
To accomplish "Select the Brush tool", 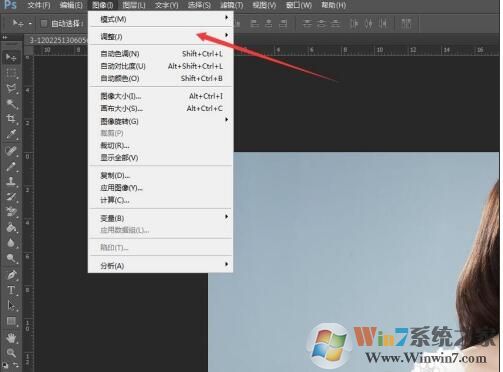I will (11, 166).
